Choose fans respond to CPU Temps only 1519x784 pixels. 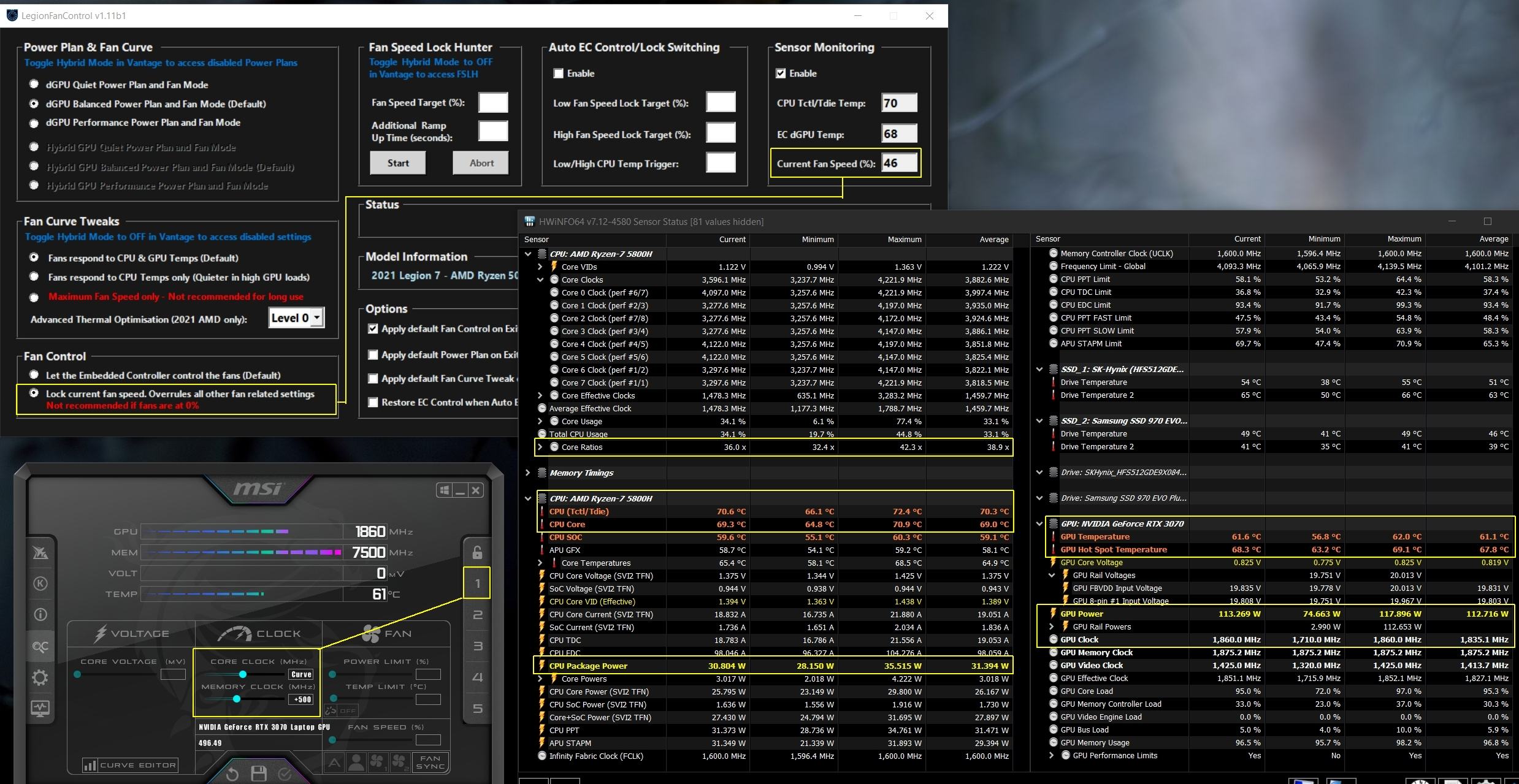click(34, 276)
